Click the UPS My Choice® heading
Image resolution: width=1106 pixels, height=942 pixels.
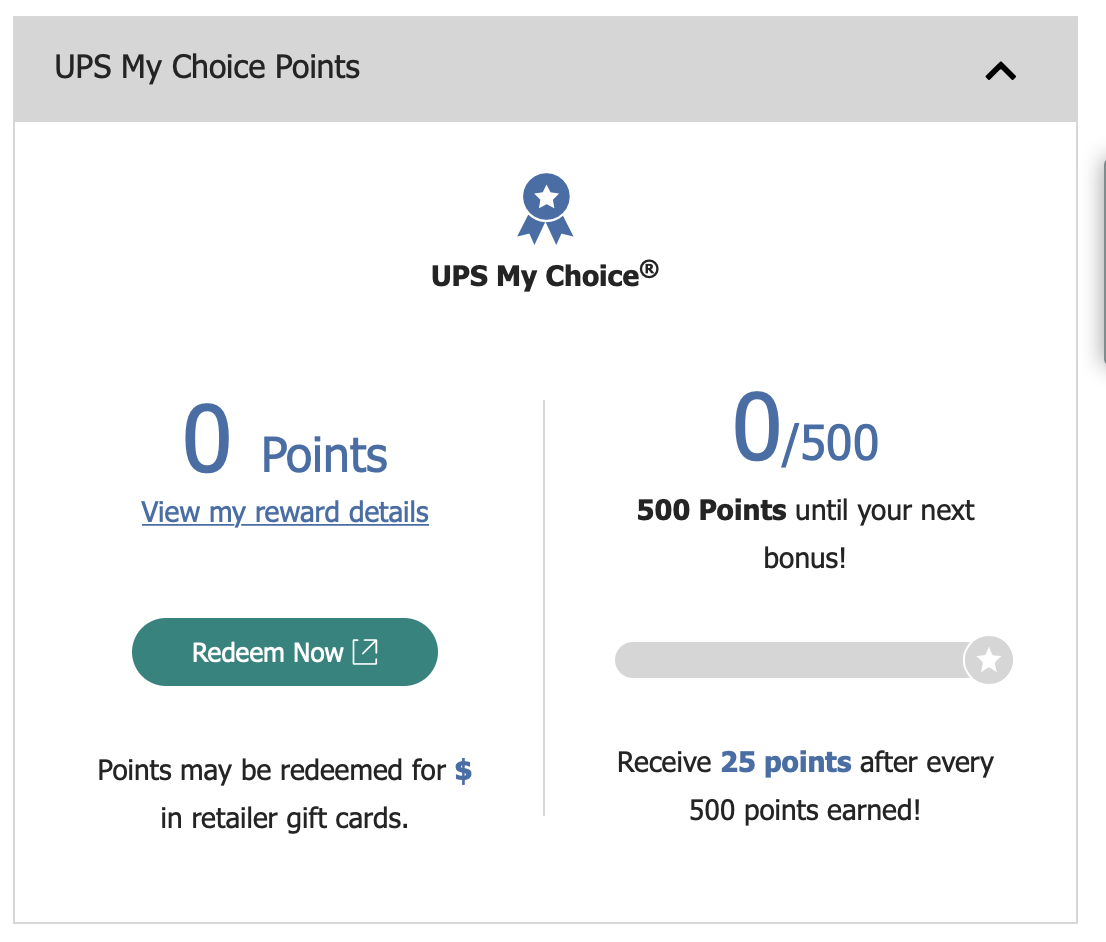click(535, 276)
